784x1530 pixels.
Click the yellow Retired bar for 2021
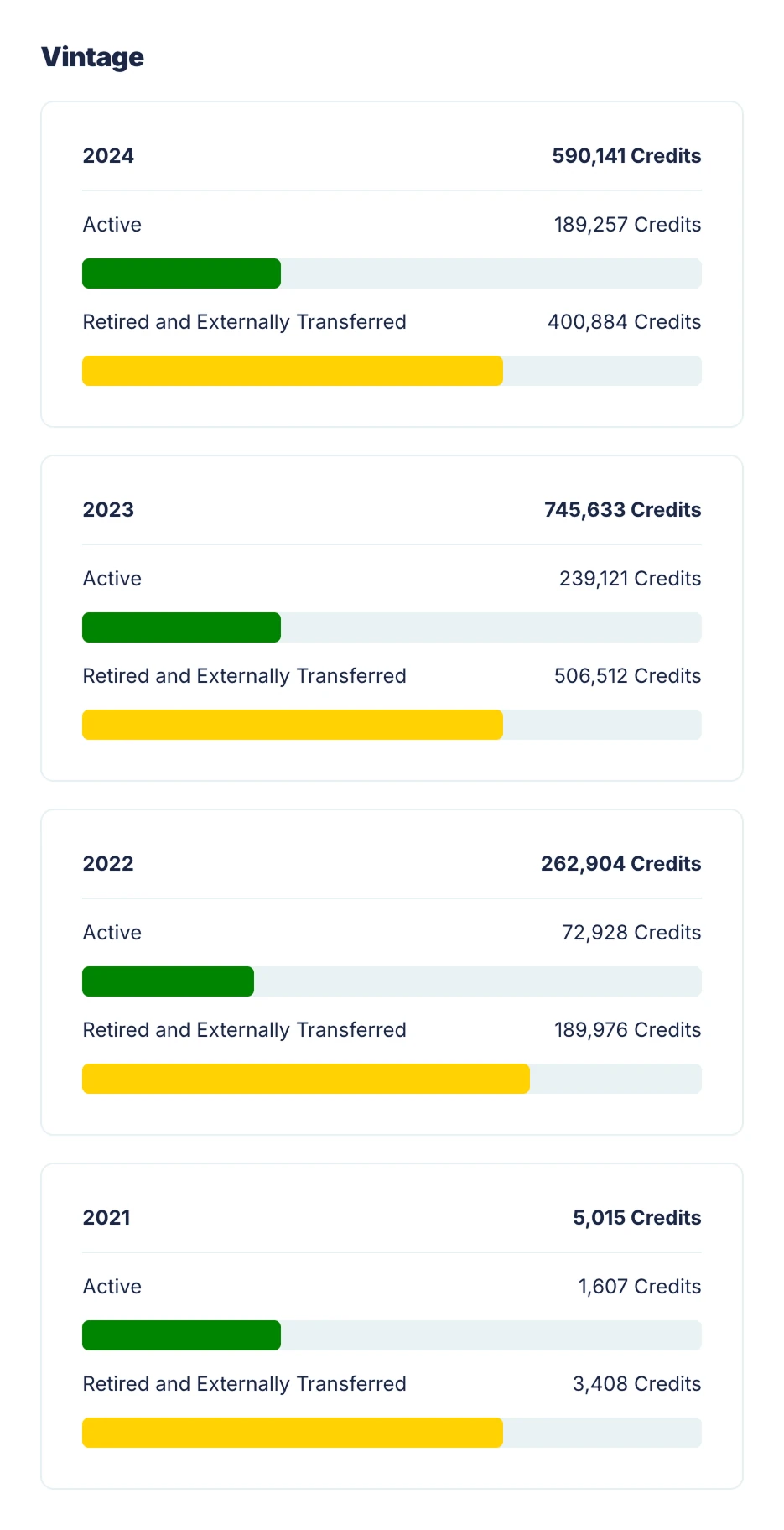coord(293,1433)
